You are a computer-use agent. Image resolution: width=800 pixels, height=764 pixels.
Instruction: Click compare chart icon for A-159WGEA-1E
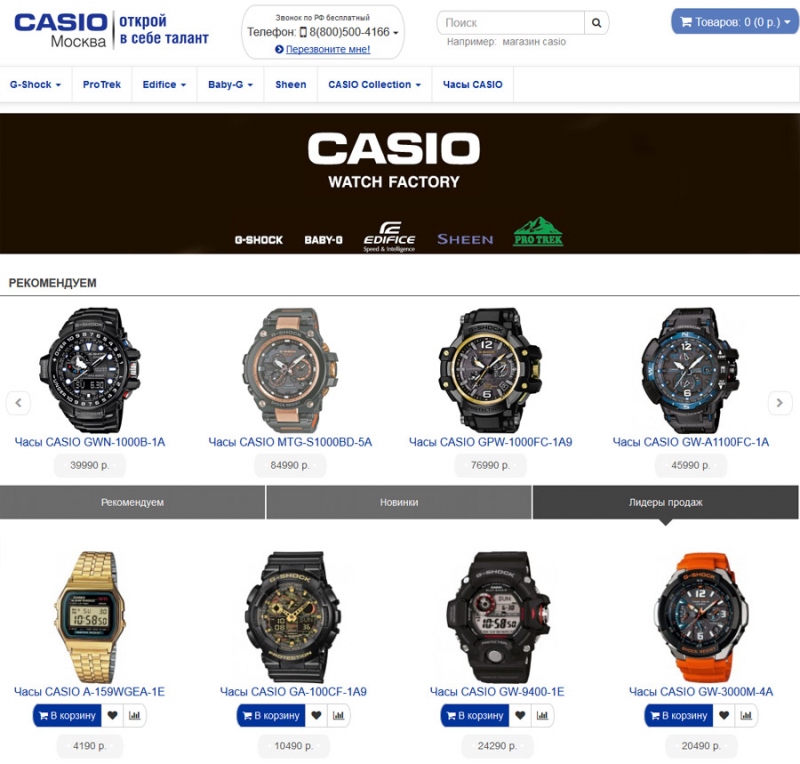pos(135,715)
